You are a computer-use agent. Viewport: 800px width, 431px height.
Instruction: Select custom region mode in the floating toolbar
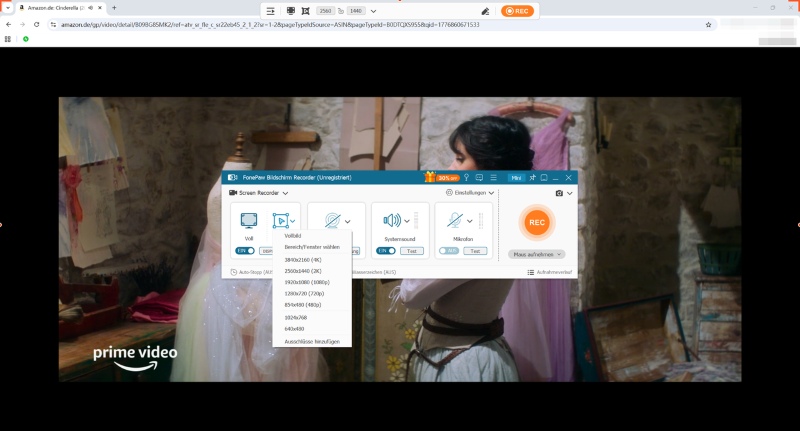[x=306, y=11]
